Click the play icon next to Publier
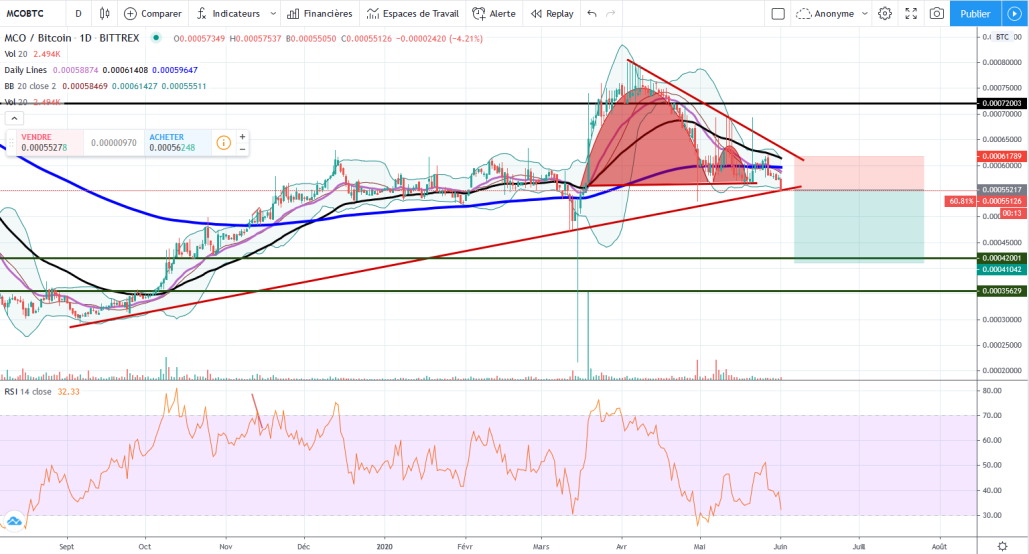This screenshot has height=554, width=1029. [1015, 13]
